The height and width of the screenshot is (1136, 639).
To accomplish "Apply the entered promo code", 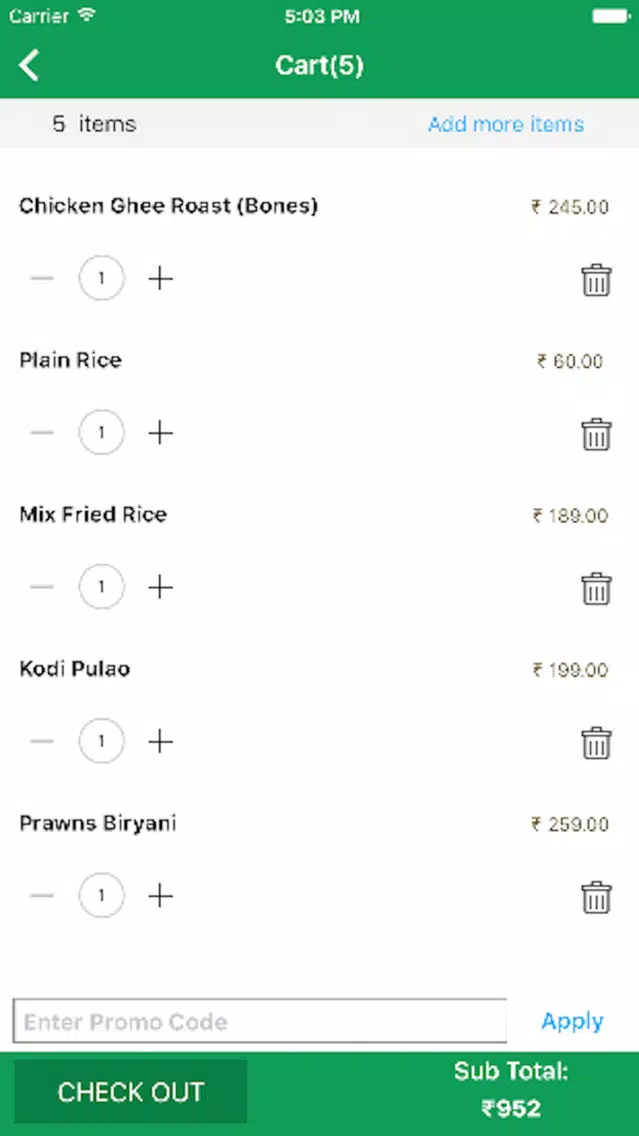I will pyautogui.click(x=572, y=1022).
